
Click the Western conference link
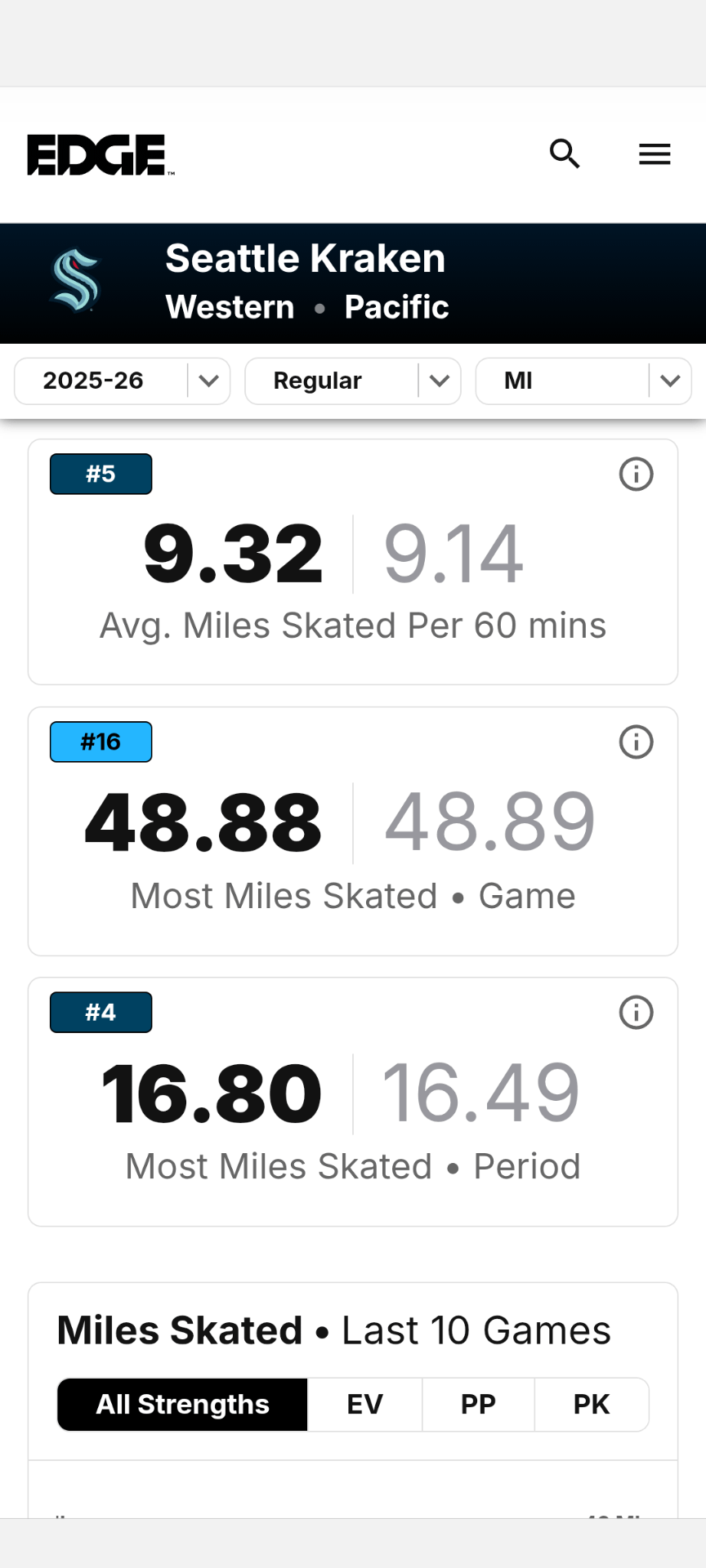click(230, 307)
